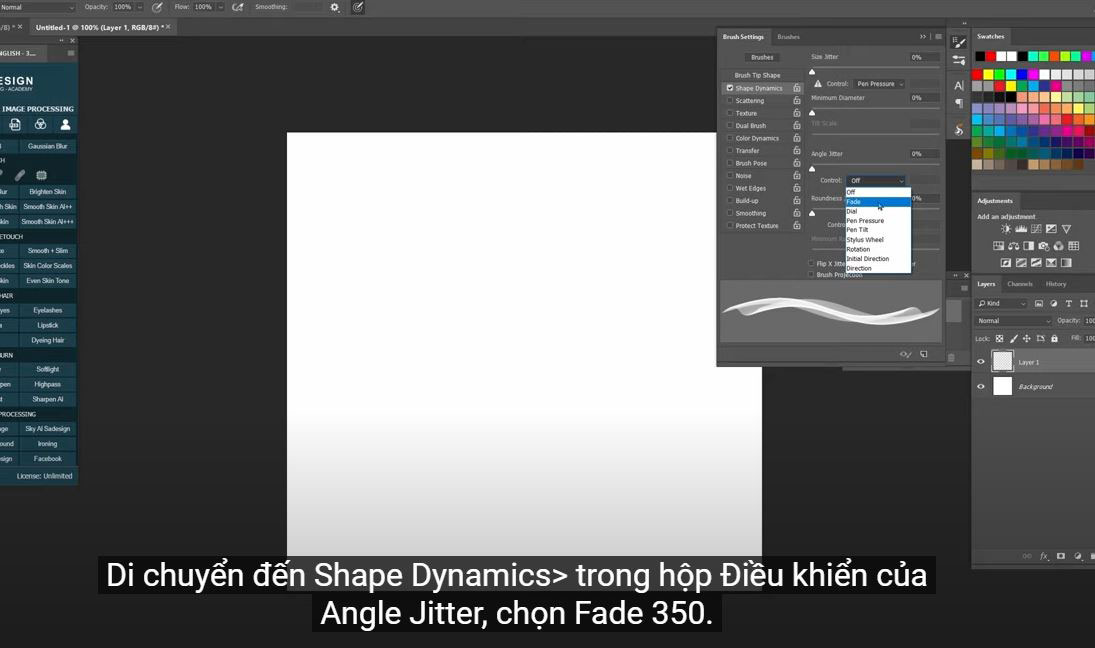1095x648 pixels.
Task: Click the Color Balance adjustment icon
Action: 1013,246
